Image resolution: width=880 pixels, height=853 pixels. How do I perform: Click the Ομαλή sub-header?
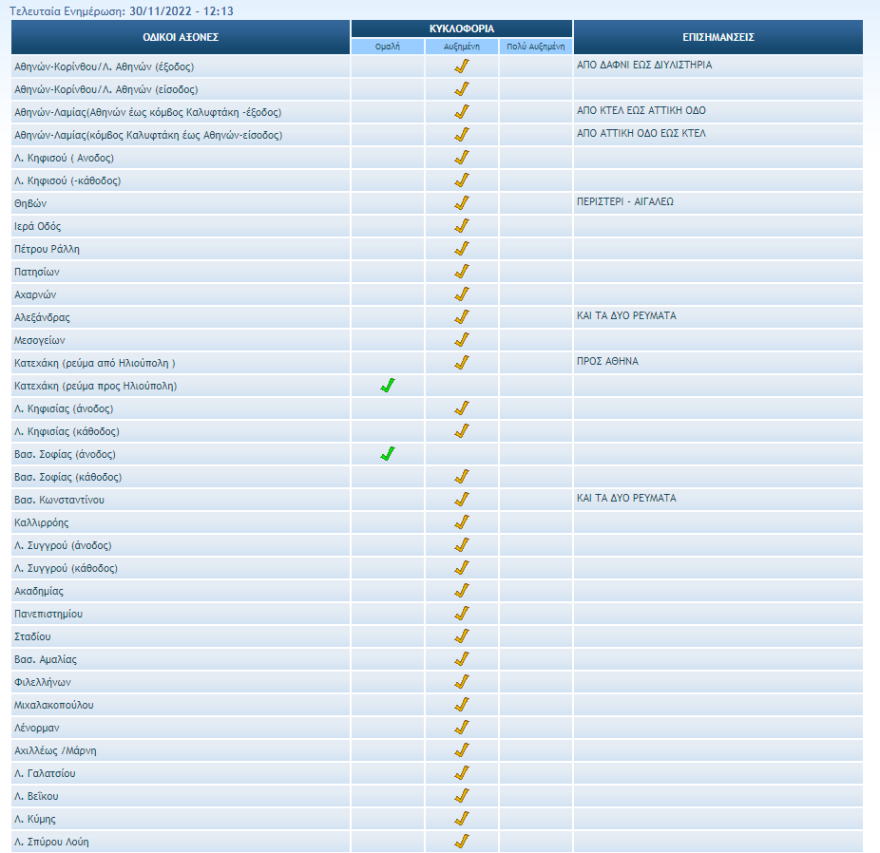click(x=387, y=47)
